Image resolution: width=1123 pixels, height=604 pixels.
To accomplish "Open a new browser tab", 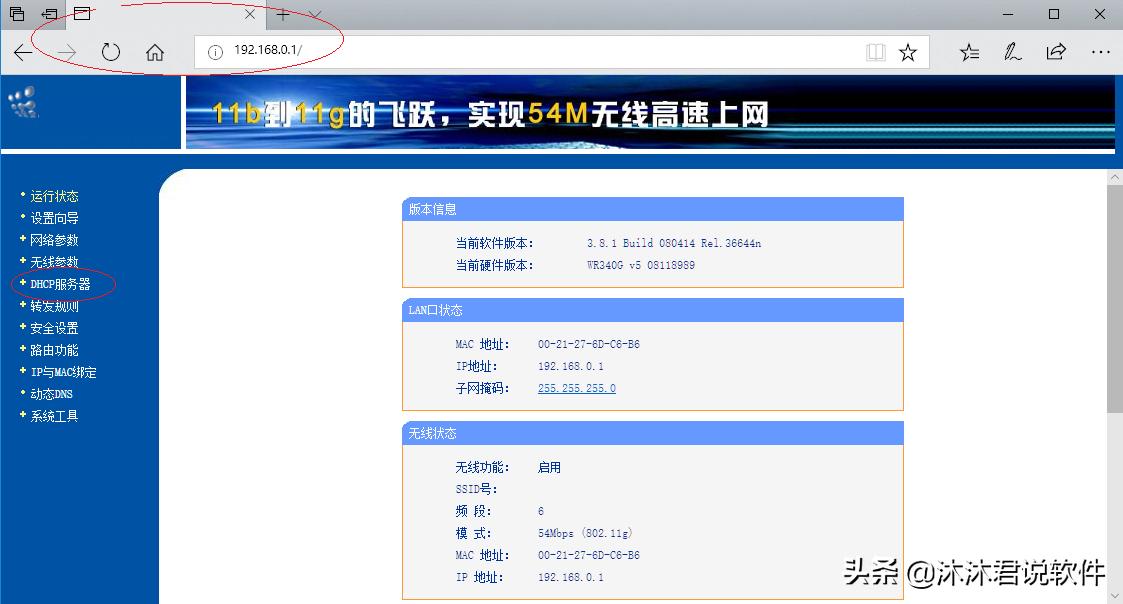I will [x=285, y=14].
